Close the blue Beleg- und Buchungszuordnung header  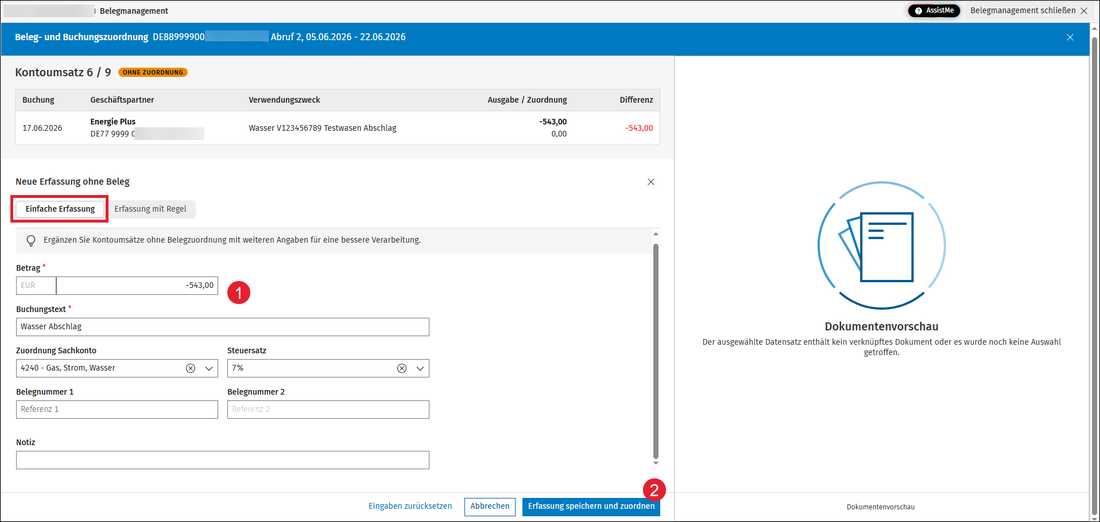(1070, 37)
